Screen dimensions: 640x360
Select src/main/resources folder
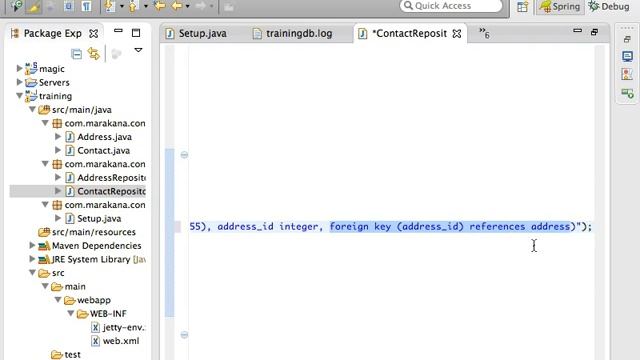point(94,232)
